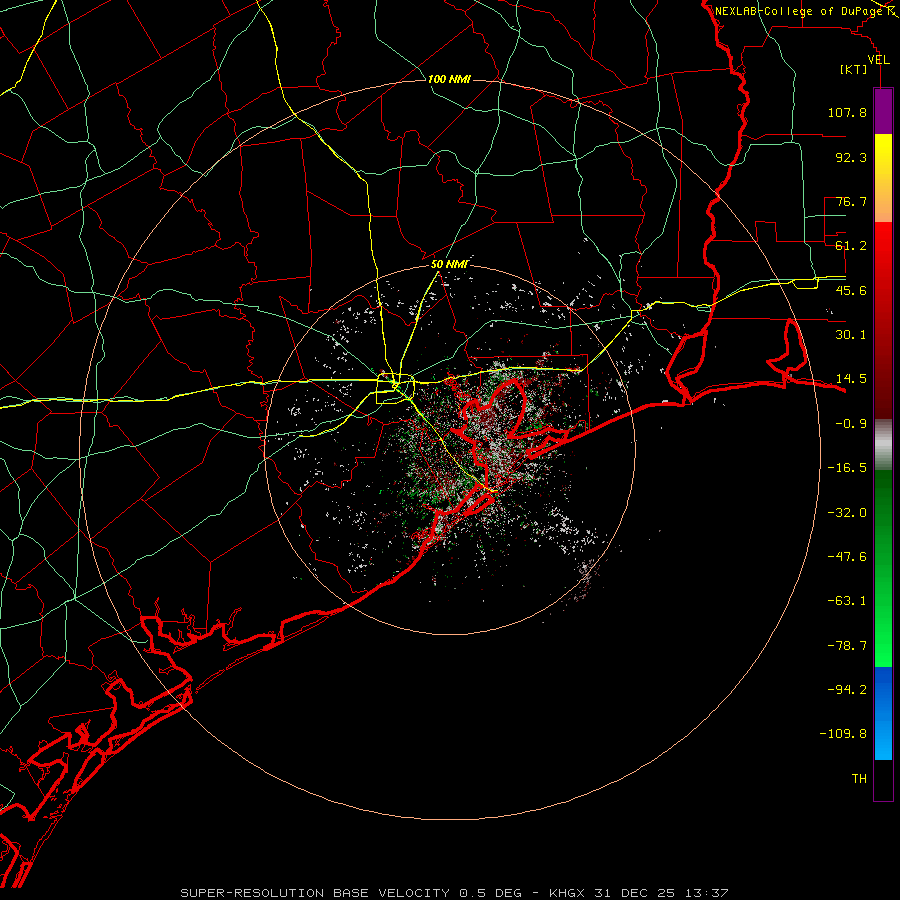Click the -94.2 legend value

pyautogui.click(x=847, y=690)
